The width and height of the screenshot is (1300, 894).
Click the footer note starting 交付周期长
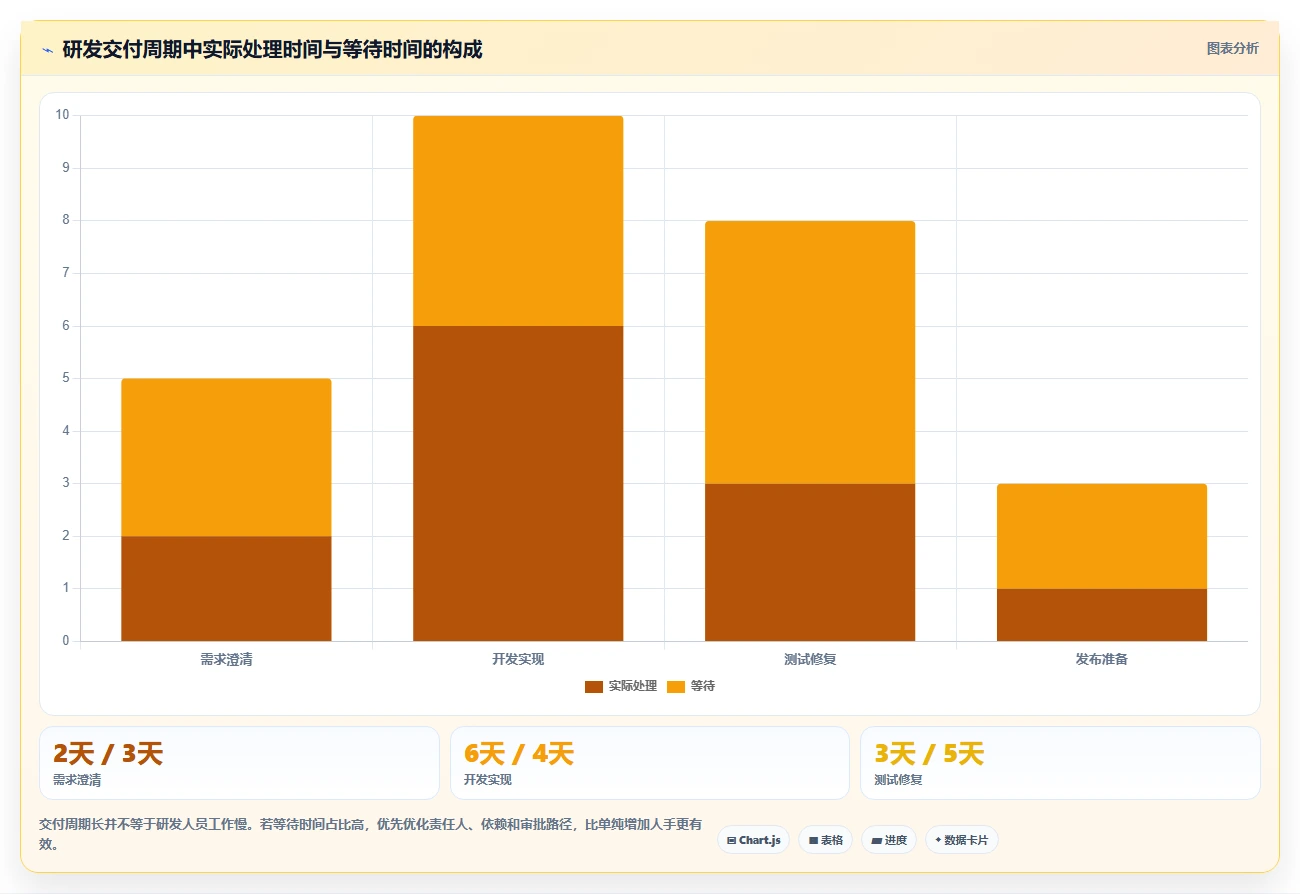click(370, 834)
